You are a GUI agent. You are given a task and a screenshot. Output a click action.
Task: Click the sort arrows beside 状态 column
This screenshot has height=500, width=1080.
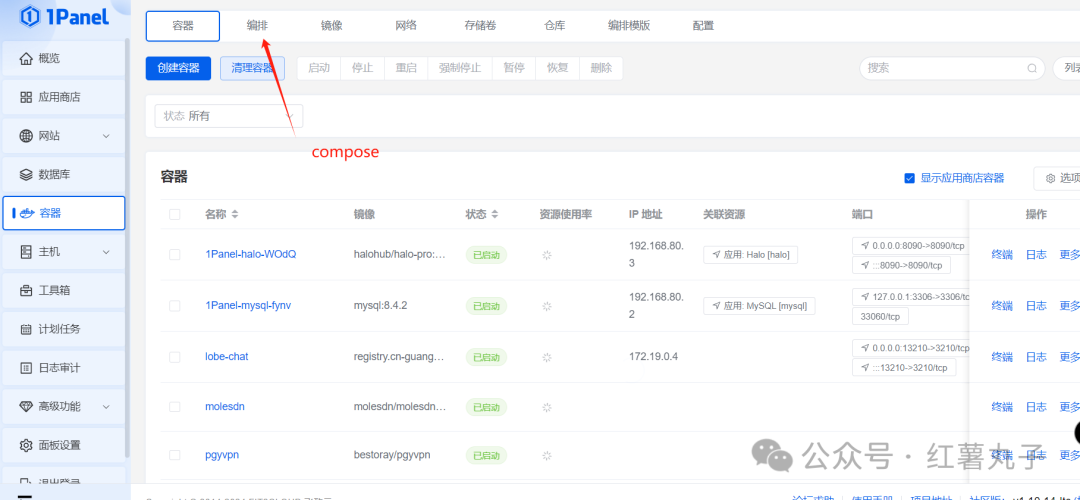point(495,214)
